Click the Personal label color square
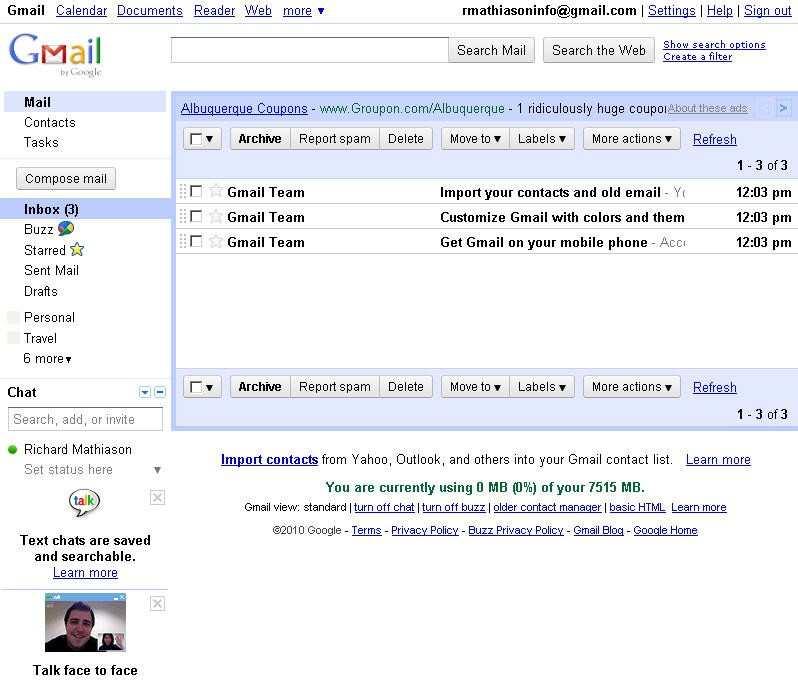Screen dimensions: 798x681 (13, 318)
